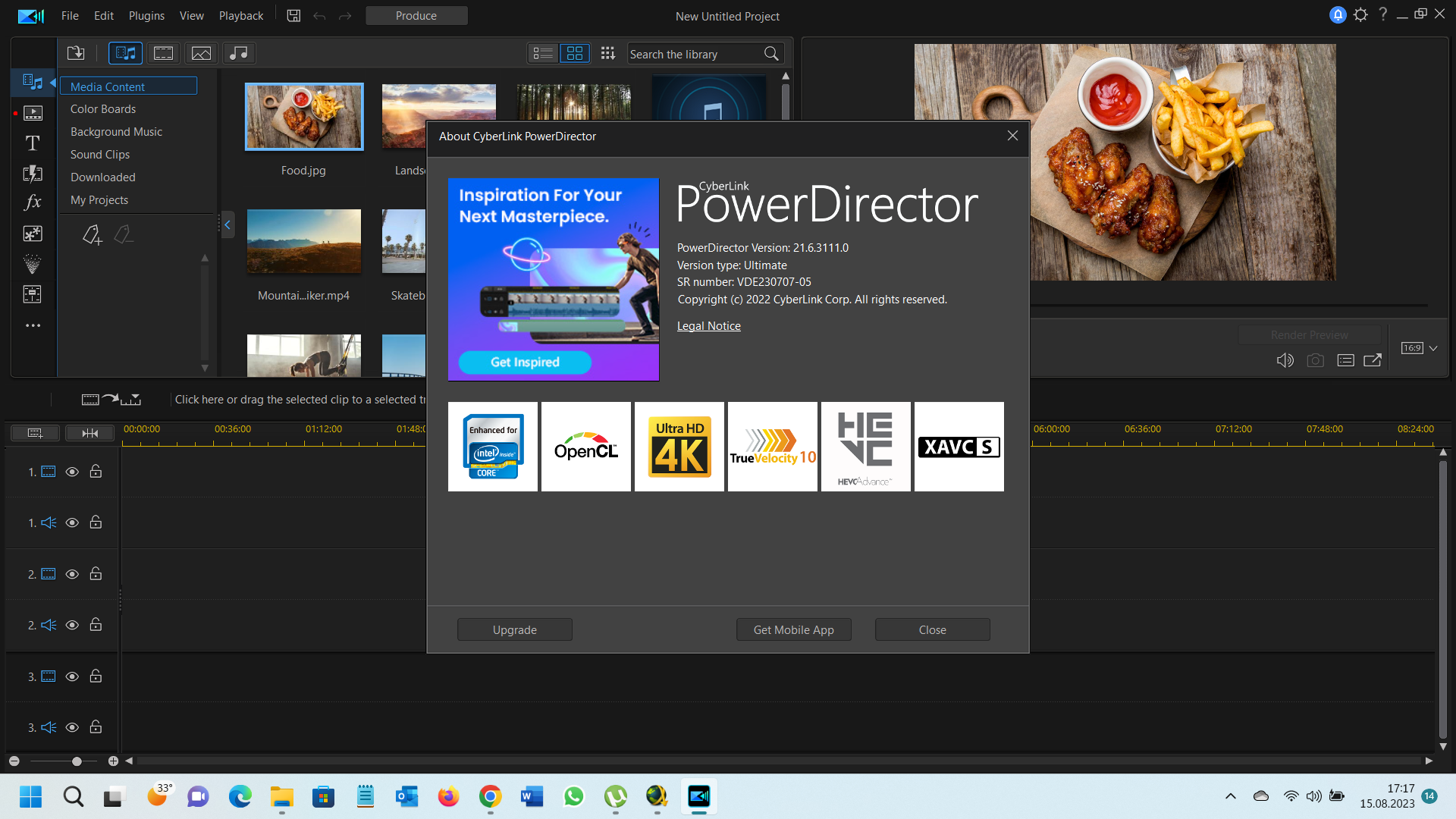The width and height of the screenshot is (1456, 819).
Task: Adjust preview volume speaker icon
Action: pyautogui.click(x=1285, y=360)
